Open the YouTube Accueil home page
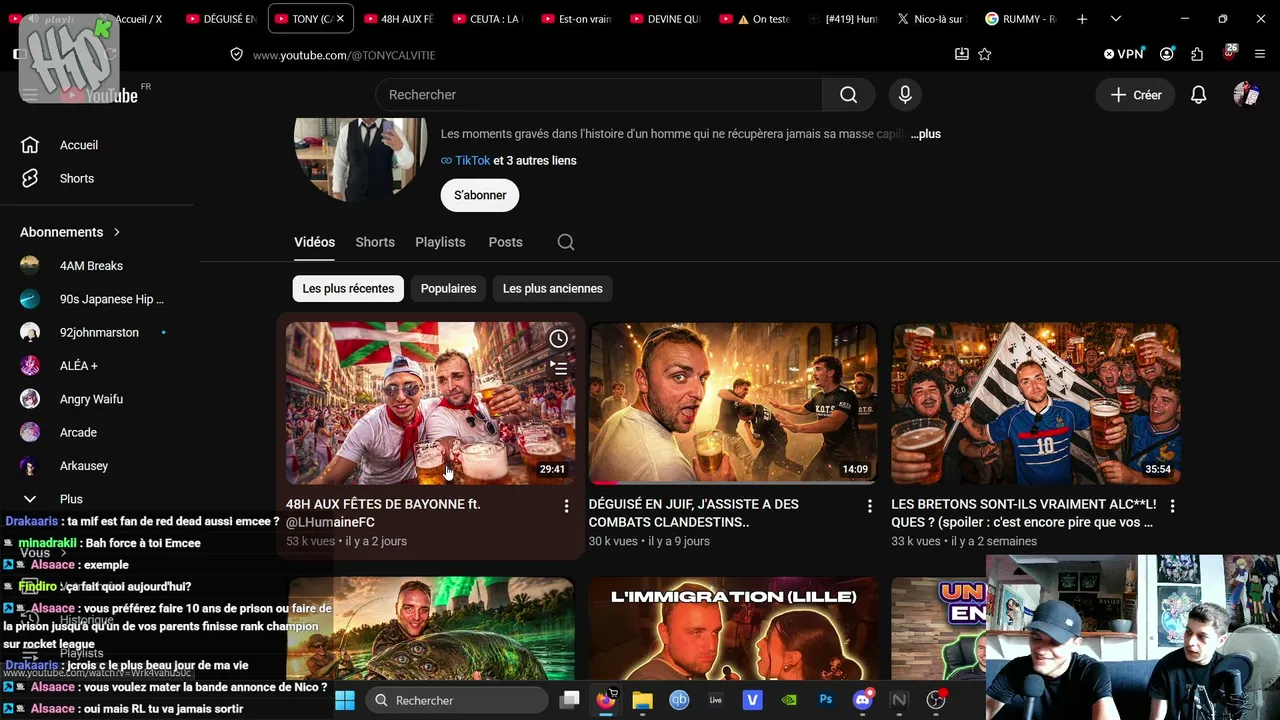Screen dimensions: 1280x720 78,145
